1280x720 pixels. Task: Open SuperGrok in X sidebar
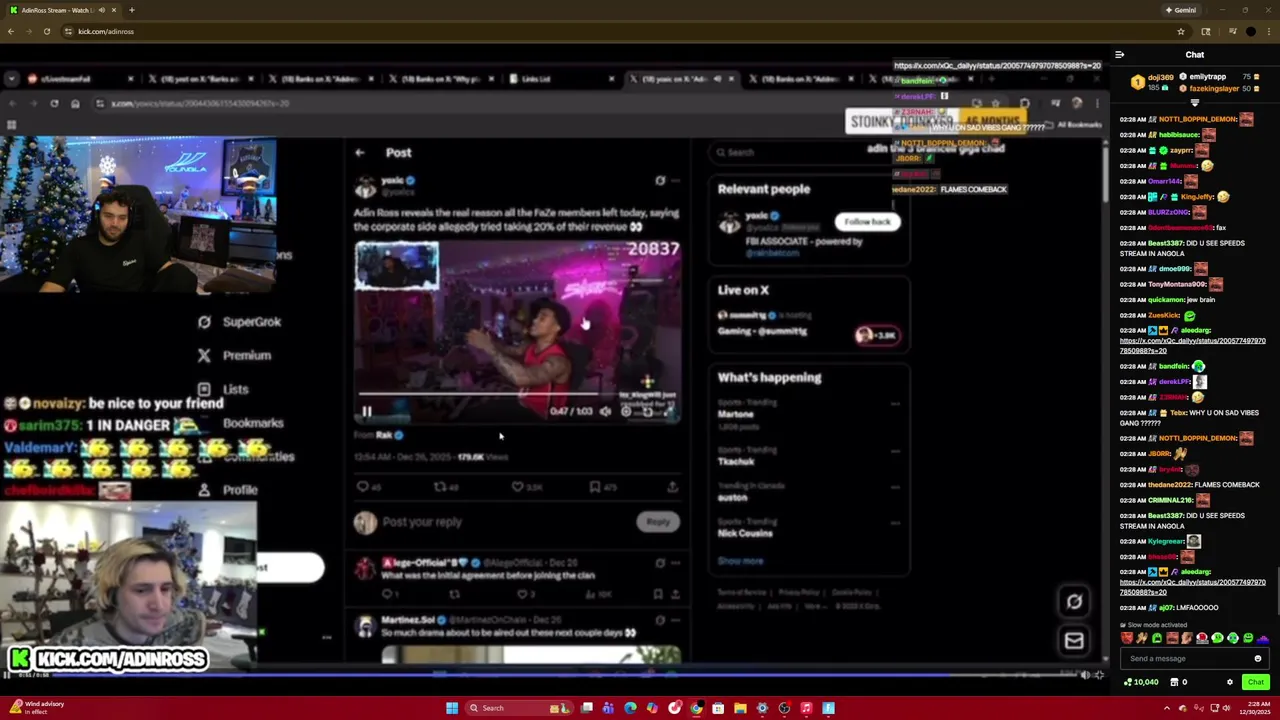[x=239, y=322]
